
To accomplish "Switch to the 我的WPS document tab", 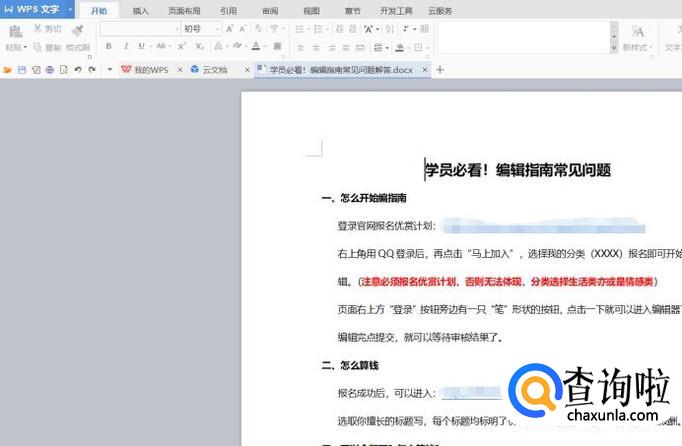I will pyautogui.click(x=150, y=70).
